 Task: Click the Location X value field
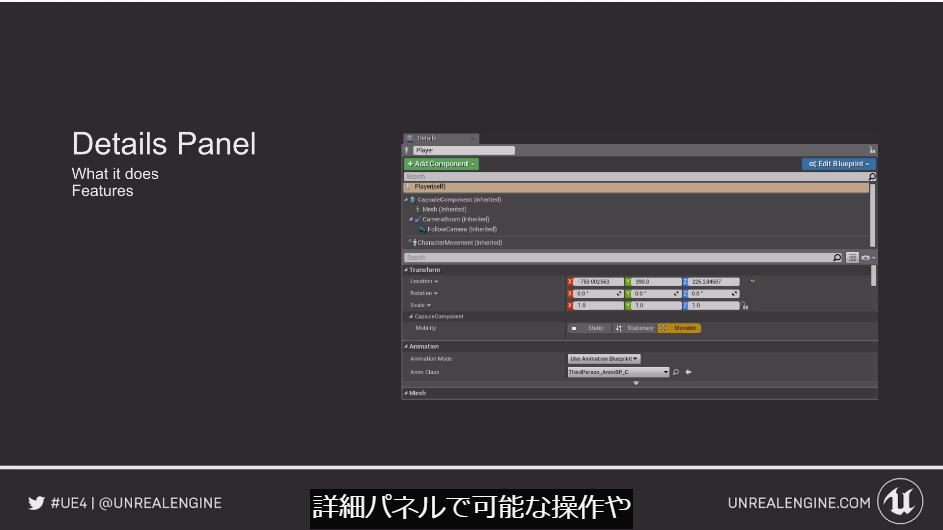click(598, 282)
